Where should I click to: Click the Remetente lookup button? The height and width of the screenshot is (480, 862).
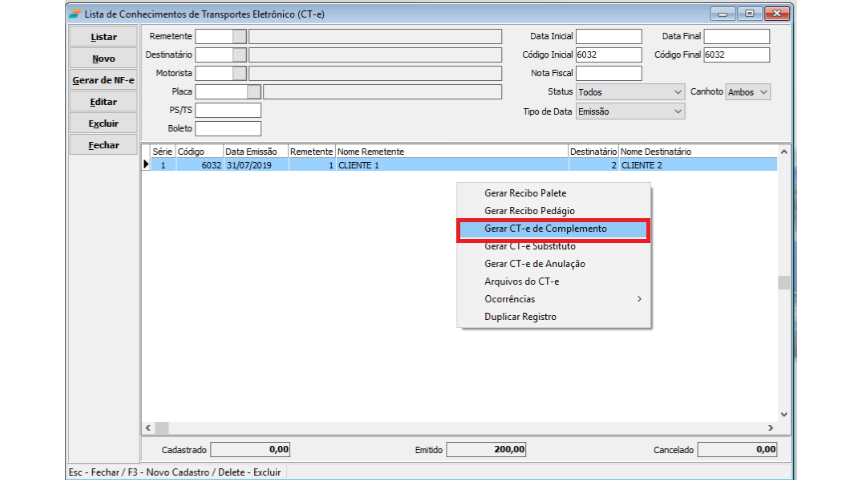pos(239,37)
